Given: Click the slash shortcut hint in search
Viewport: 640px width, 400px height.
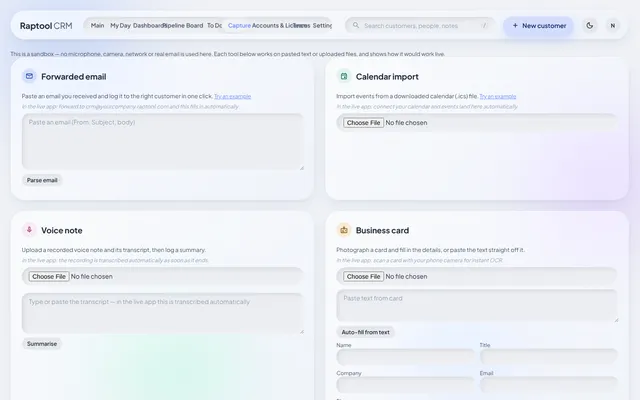Looking at the screenshot, I should click(x=484, y=25).
